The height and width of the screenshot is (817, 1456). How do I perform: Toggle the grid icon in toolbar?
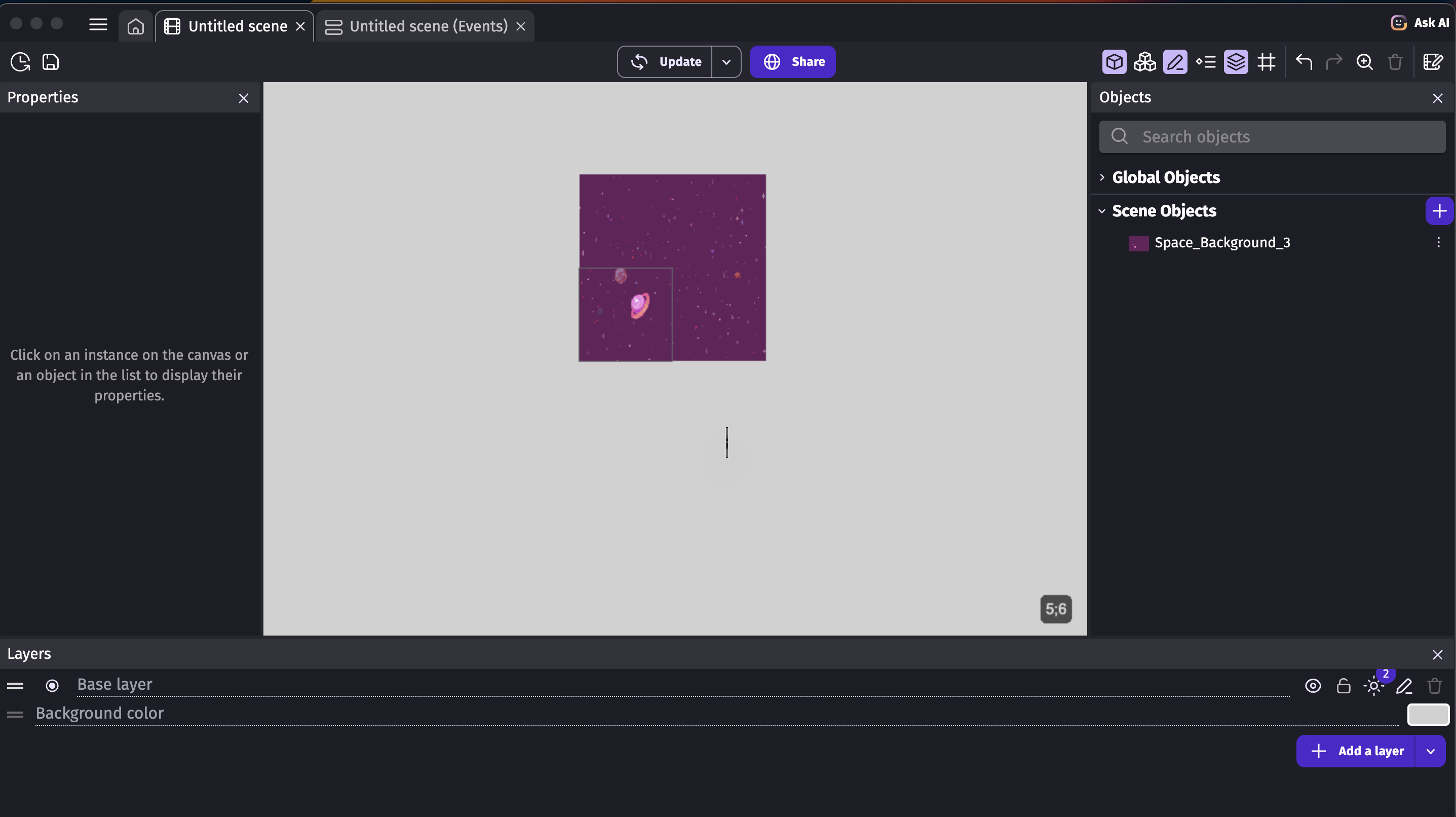pos(1267,62)
